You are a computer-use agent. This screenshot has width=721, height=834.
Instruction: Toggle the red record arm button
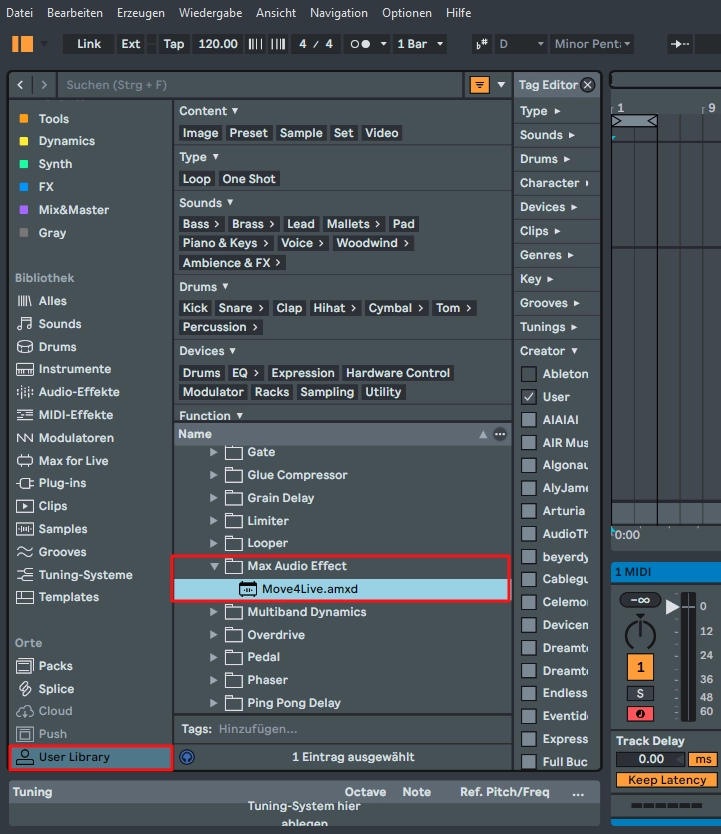(640, 714)
